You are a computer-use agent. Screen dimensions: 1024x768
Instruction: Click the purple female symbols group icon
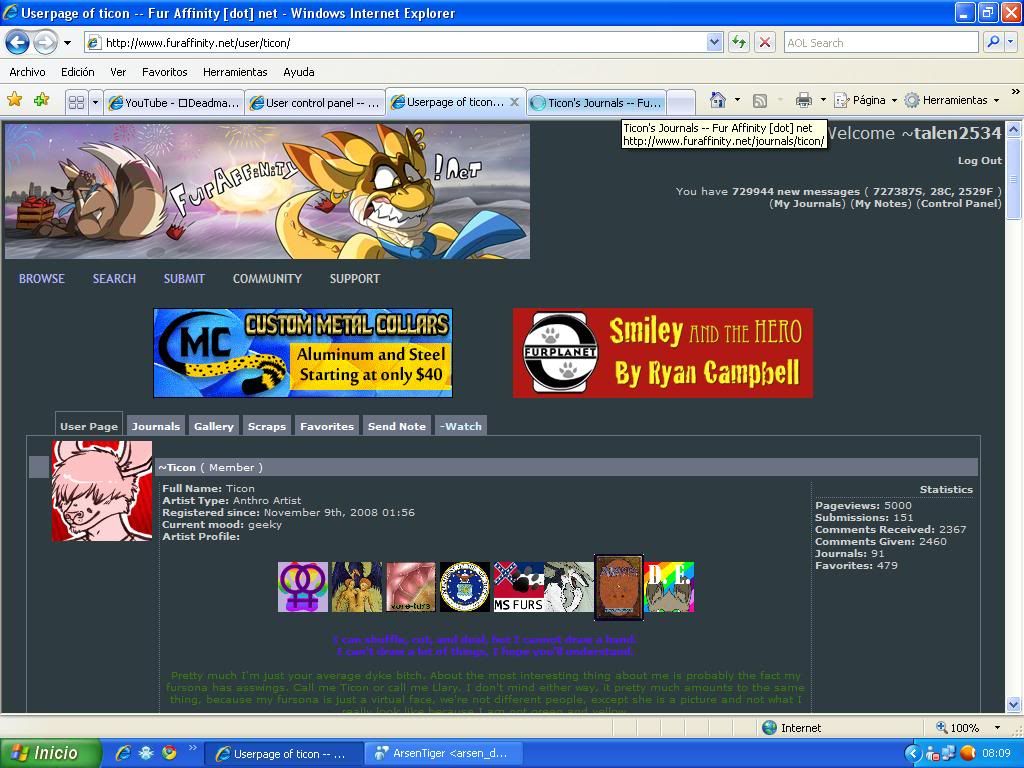303,587
